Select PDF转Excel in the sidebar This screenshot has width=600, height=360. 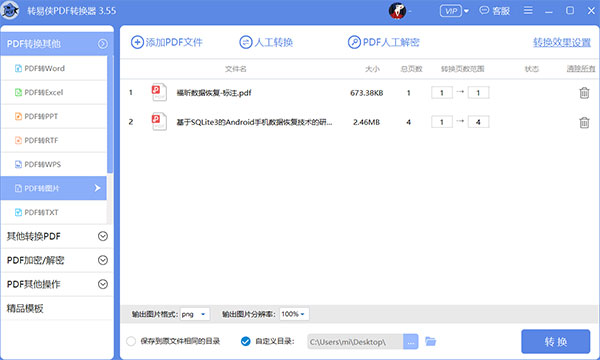[54, 92]
